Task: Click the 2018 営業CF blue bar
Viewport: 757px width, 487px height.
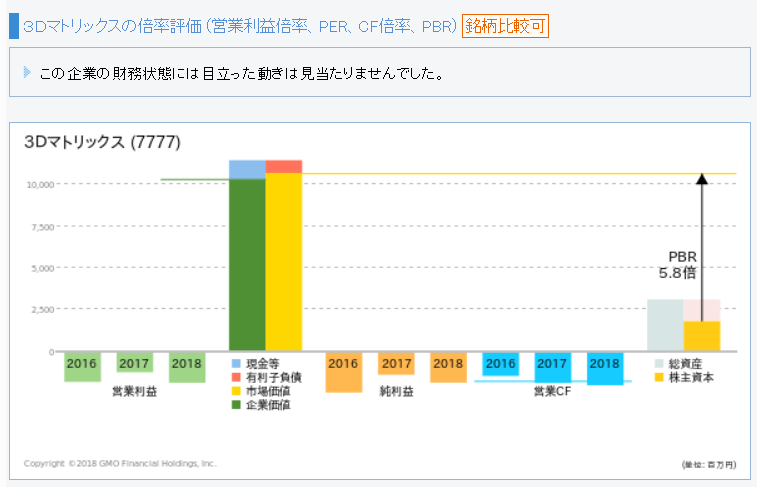Action: pos(605,369)
